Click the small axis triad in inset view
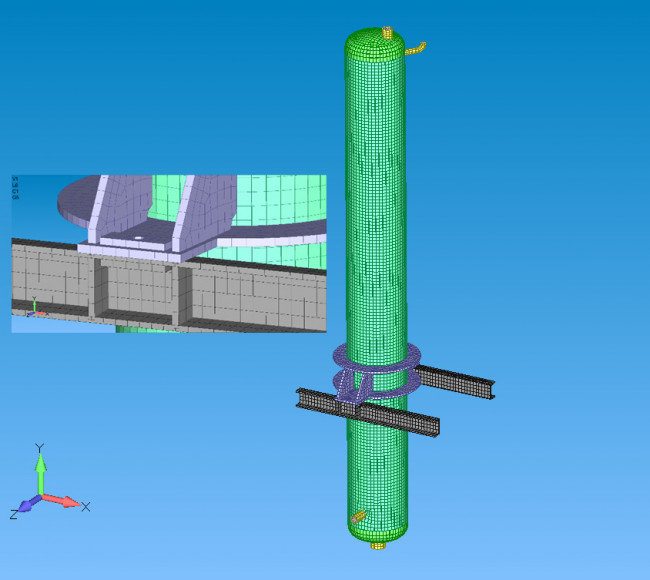The image size is (650, 580). point(33,309)
